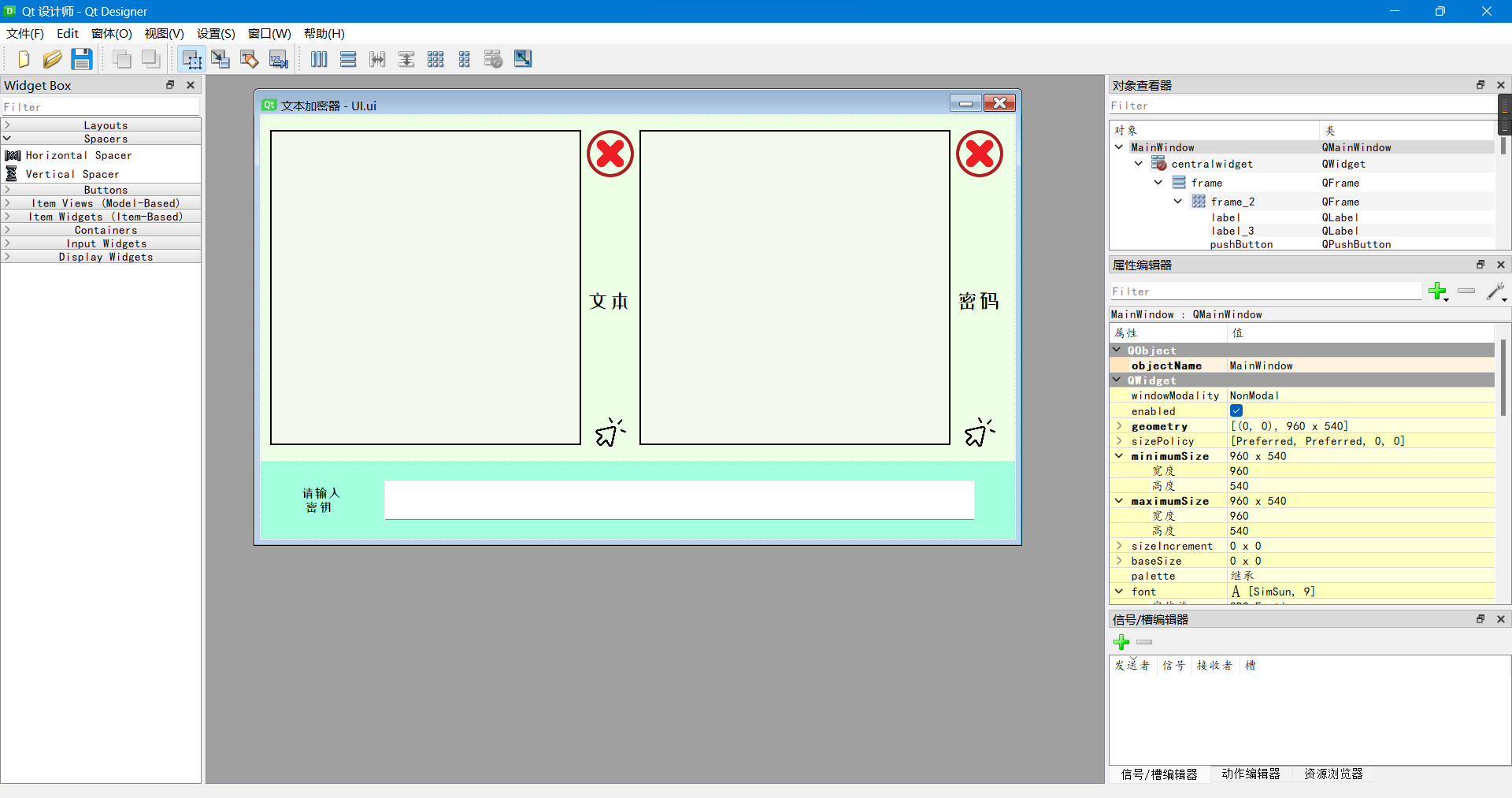This screenshot has height=798, width=1512.
Task: Collapse the QWidget property group
Action: 1118,380
